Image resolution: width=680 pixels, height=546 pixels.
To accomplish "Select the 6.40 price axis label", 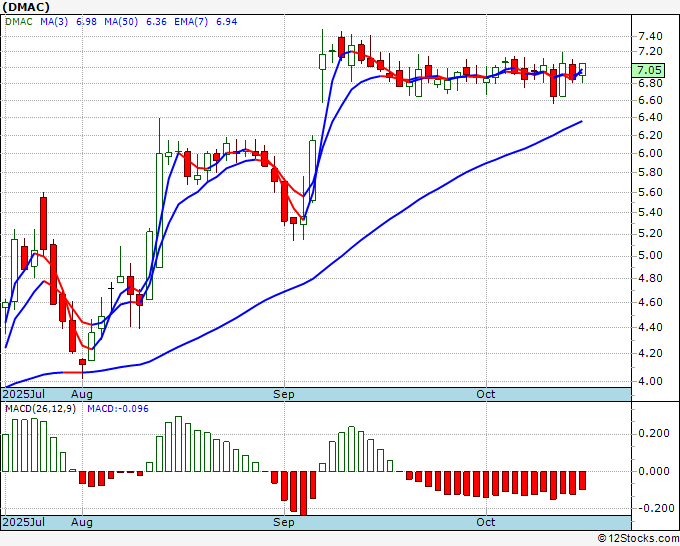I will point(650,118).
